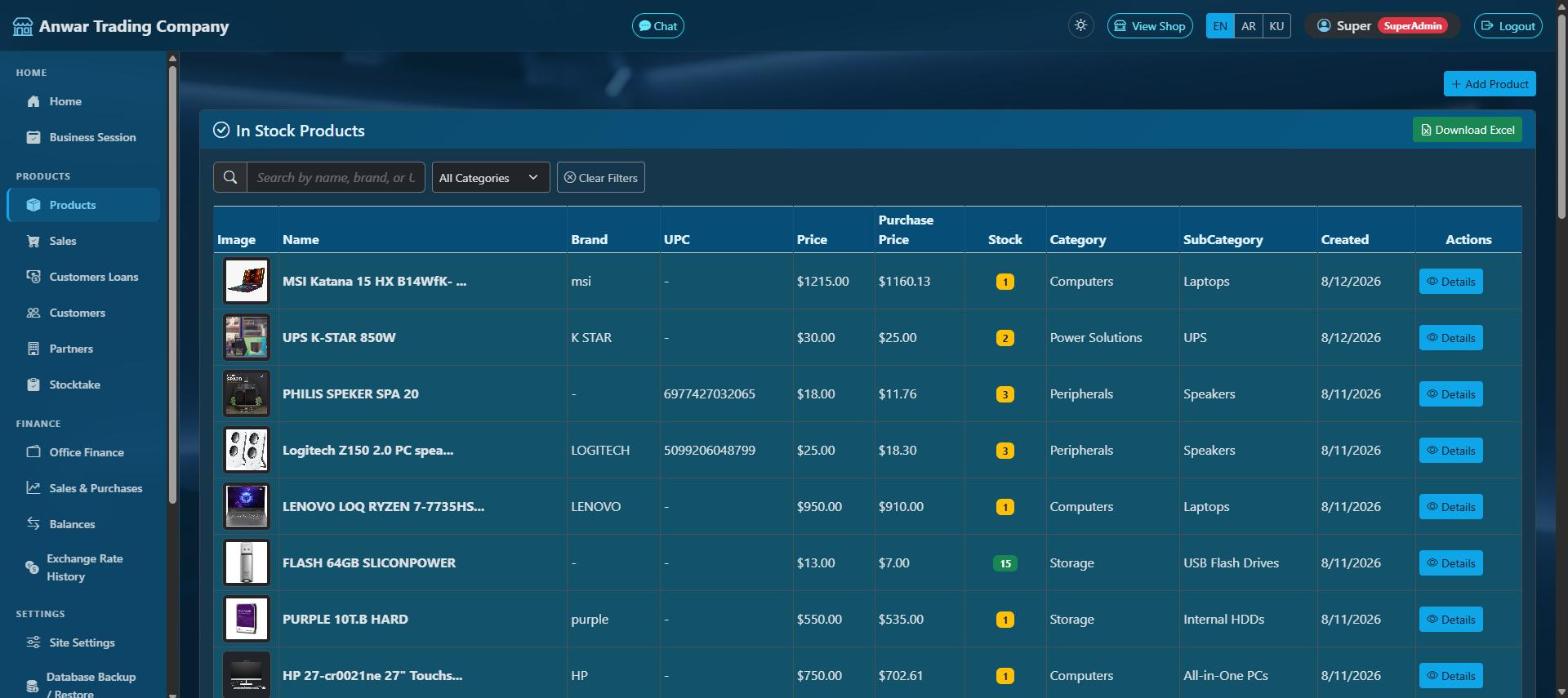1568x698 pixels.
Task: Click the Partners sidebar icon
Action: tap(33, 349)
